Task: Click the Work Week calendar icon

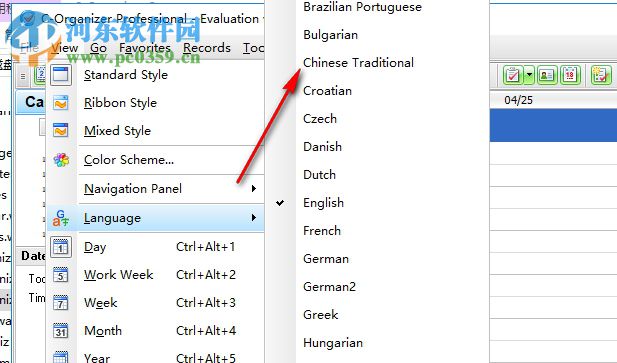Action: [61, 275]
